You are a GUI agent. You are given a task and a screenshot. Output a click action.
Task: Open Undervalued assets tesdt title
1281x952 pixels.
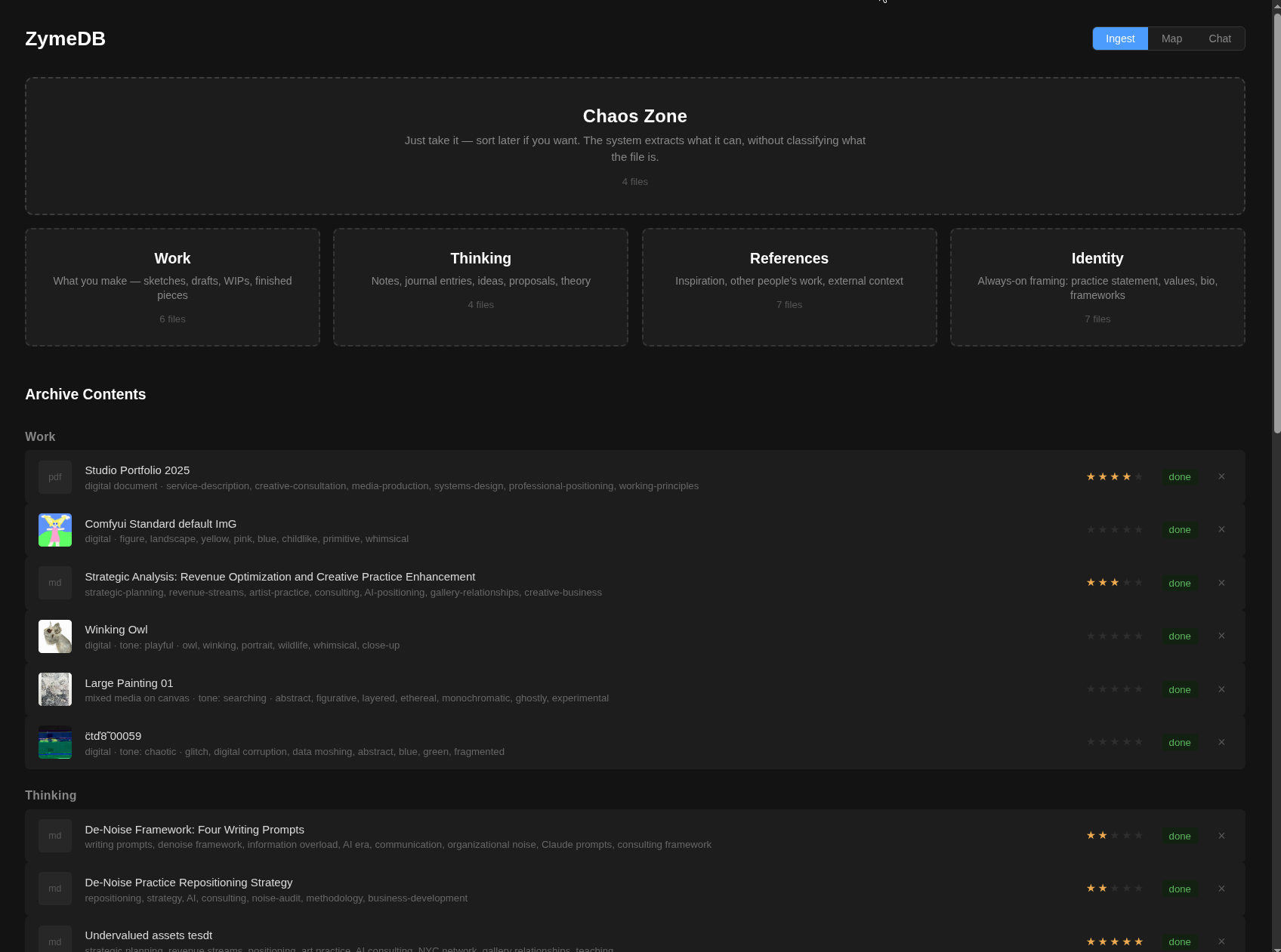point(149,935)
